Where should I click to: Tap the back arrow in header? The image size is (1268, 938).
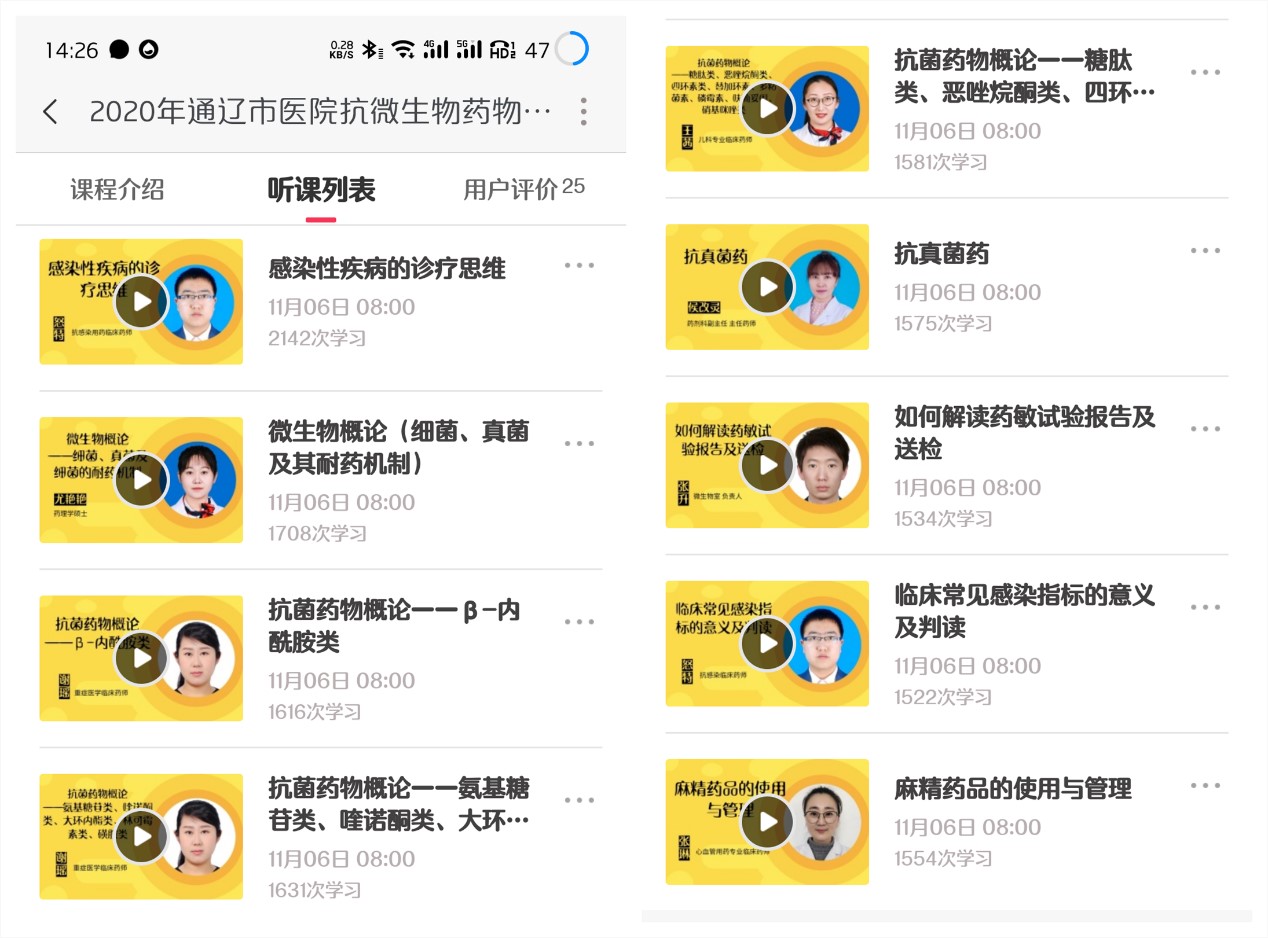pos(50,111)
